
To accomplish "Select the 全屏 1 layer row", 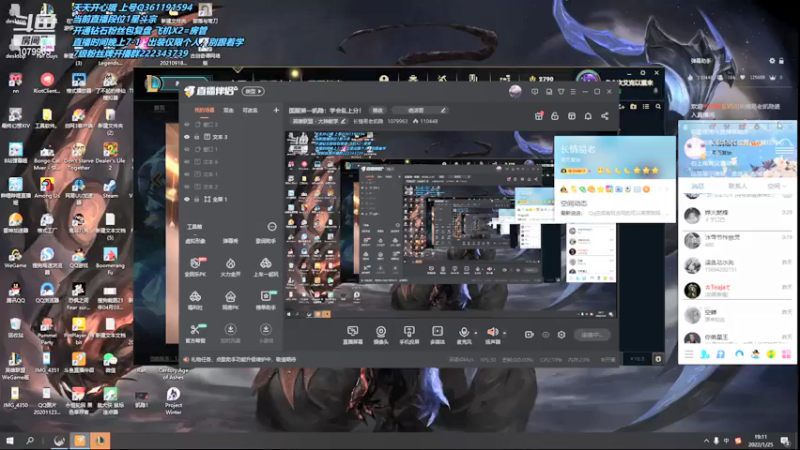I will tap(231, 199).
